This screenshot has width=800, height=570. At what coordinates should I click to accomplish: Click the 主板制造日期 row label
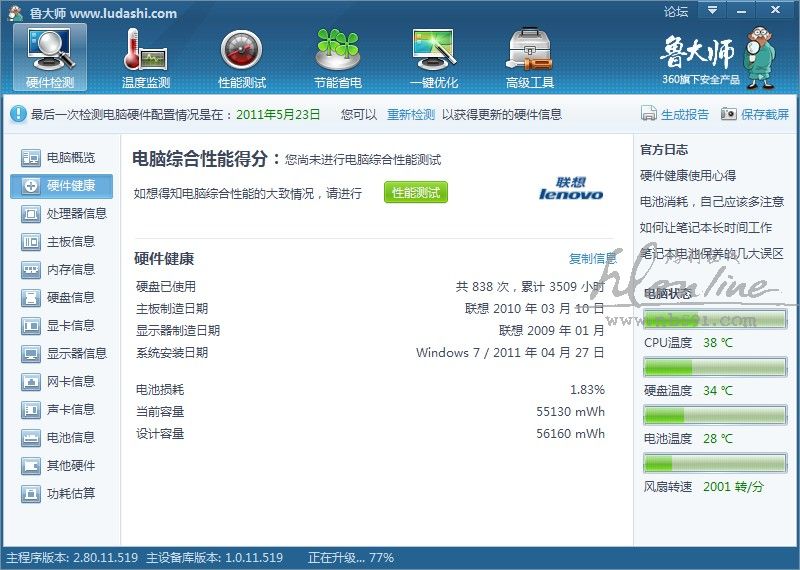[x=172, y=309]
